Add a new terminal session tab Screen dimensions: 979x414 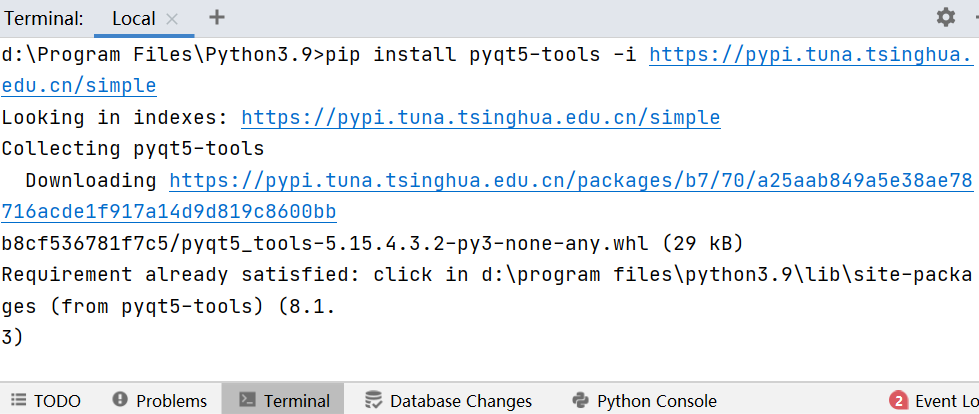pyautogui.click(x=217, y=17)
